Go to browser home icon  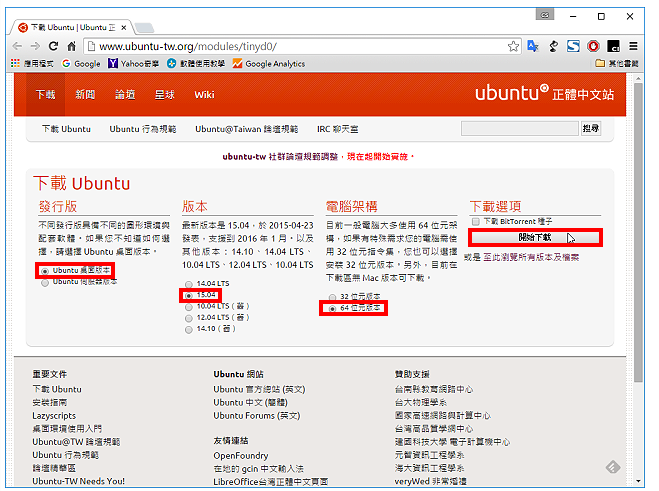71,46
